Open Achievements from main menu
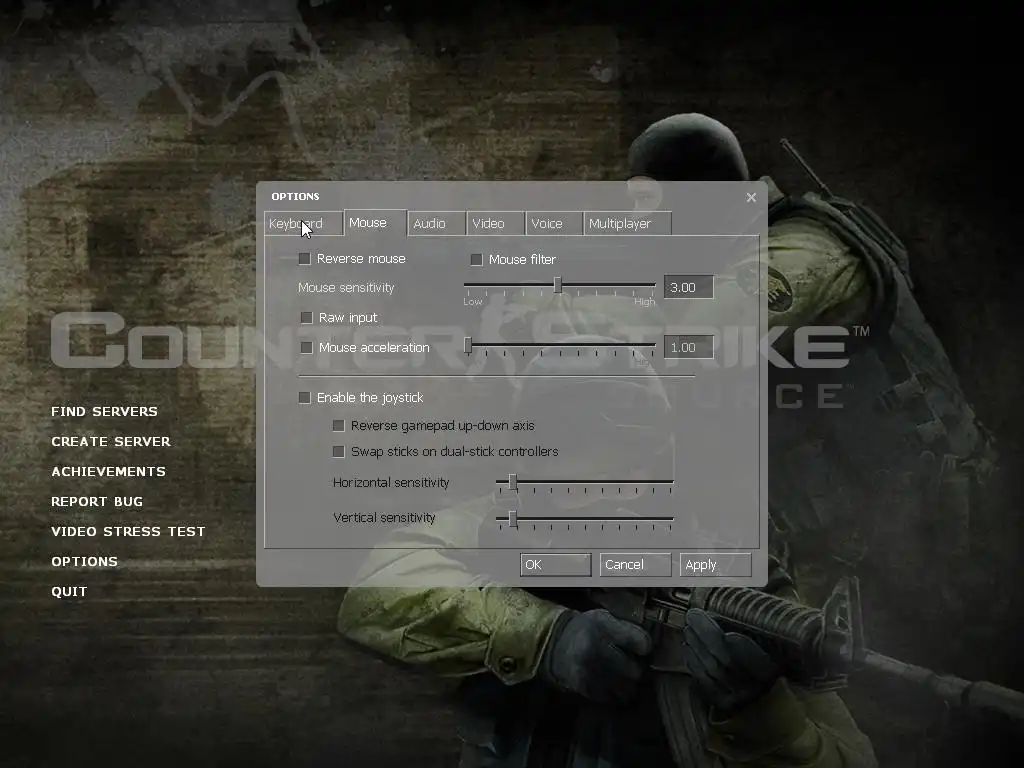 click(x=108, y=472)
